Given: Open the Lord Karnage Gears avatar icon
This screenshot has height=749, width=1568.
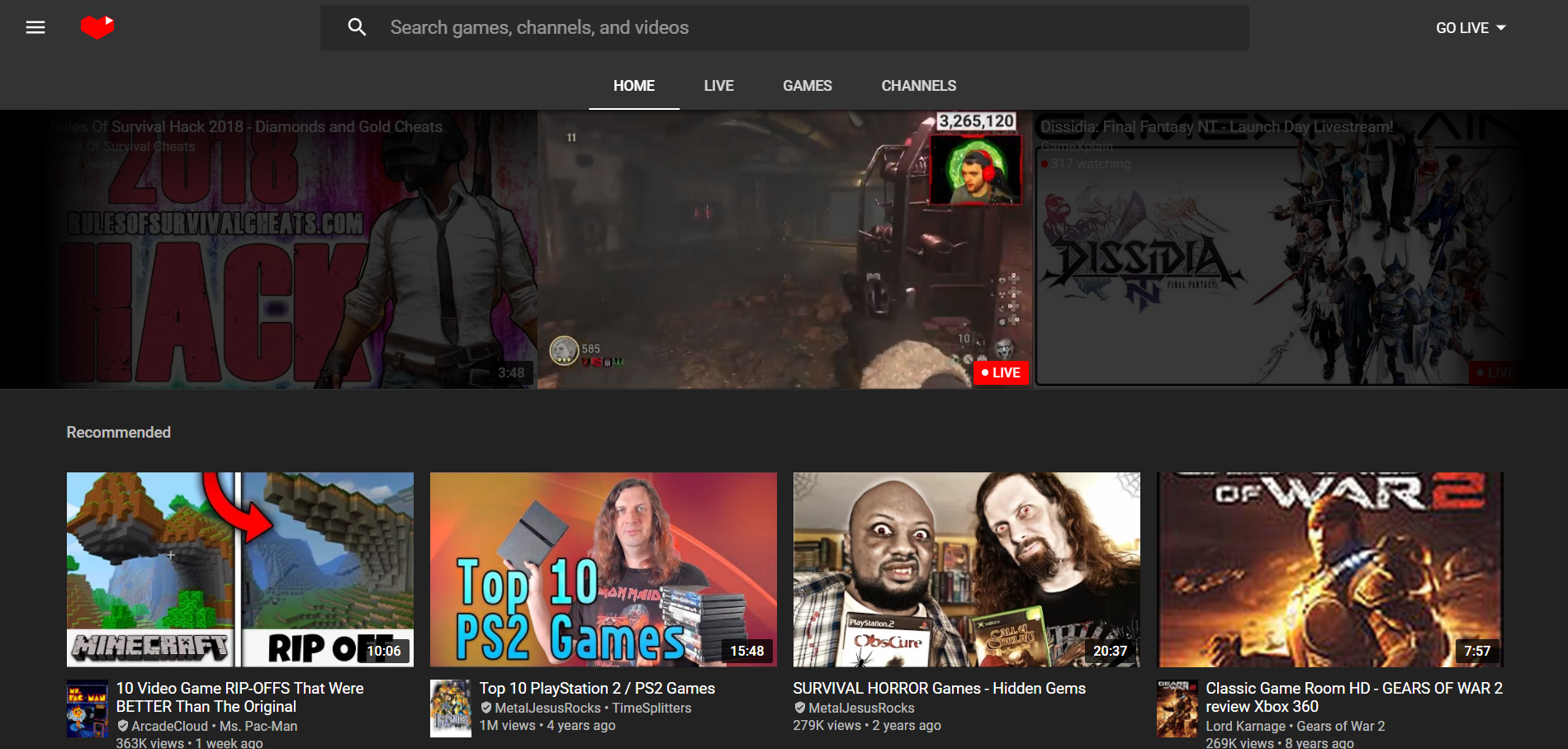Looking at the screenshot, I should [x=1177, y=709].
